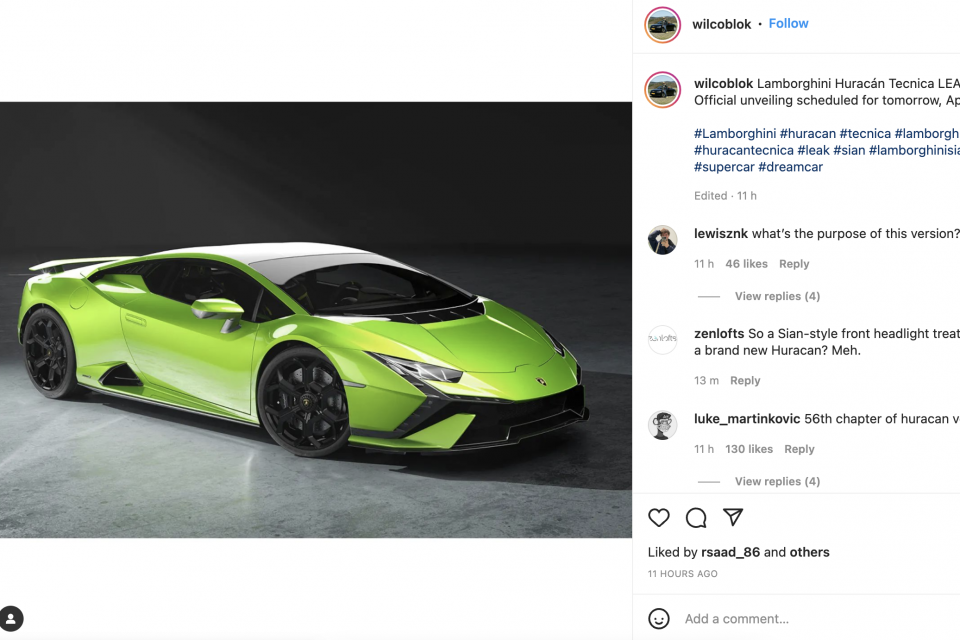Image resolution: width=960 pixels, height=640 pixels.
Task: Click the green Lamborghini photo
Action: (316, 320)
